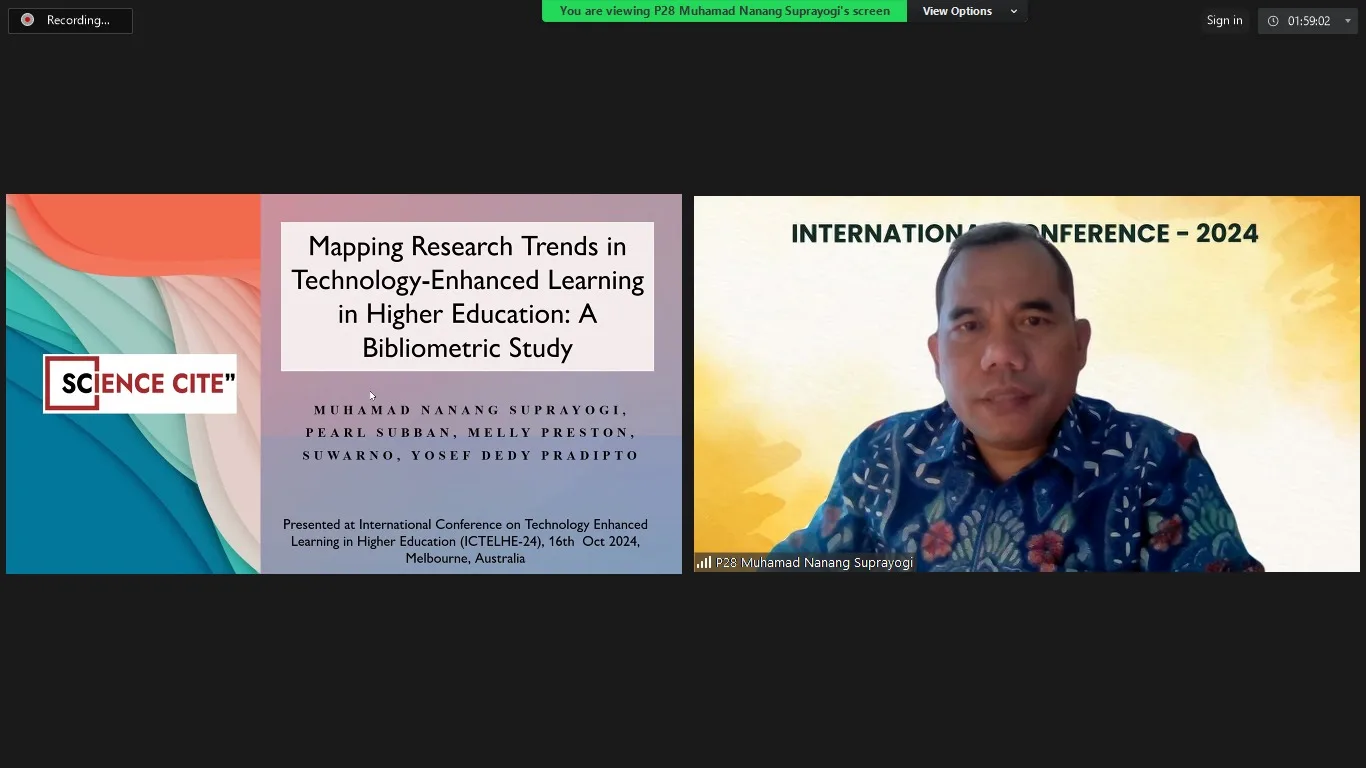Viewport: 1366px width, 768px height.
Task: Click the Sign in link
Action: [x=1224, y=21]
